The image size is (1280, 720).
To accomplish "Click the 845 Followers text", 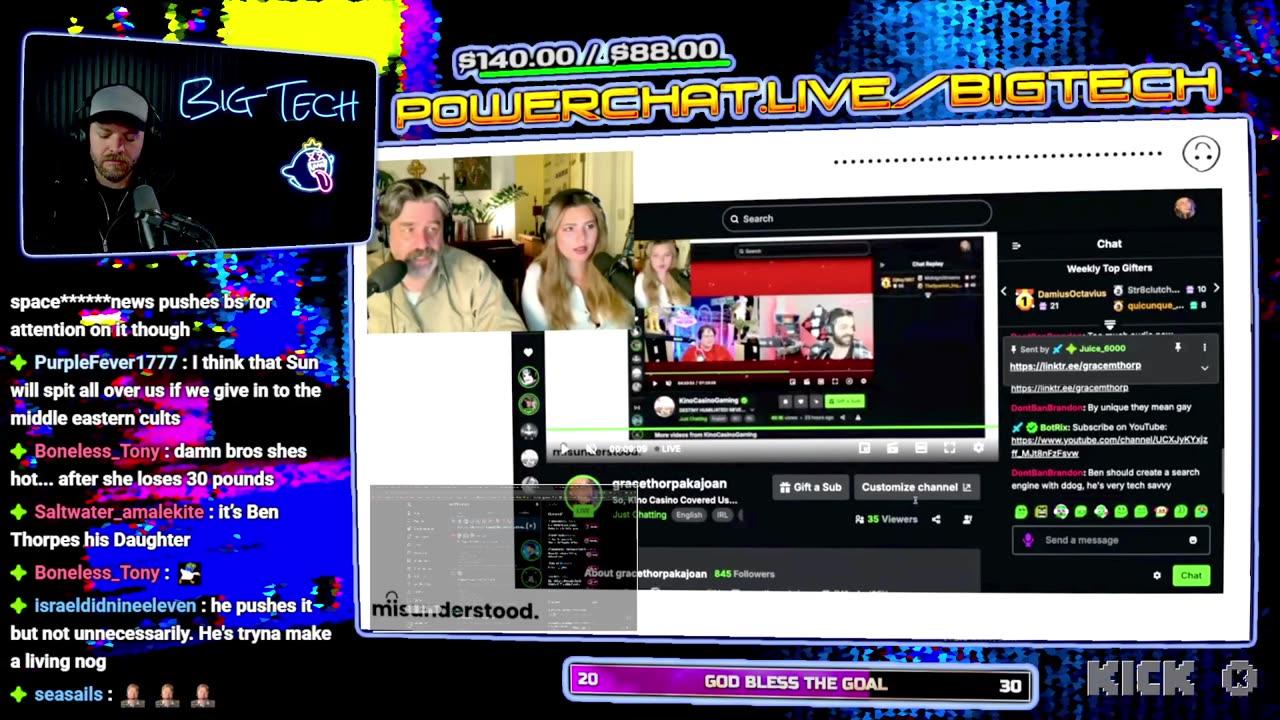I will click(x=744, y=574).
